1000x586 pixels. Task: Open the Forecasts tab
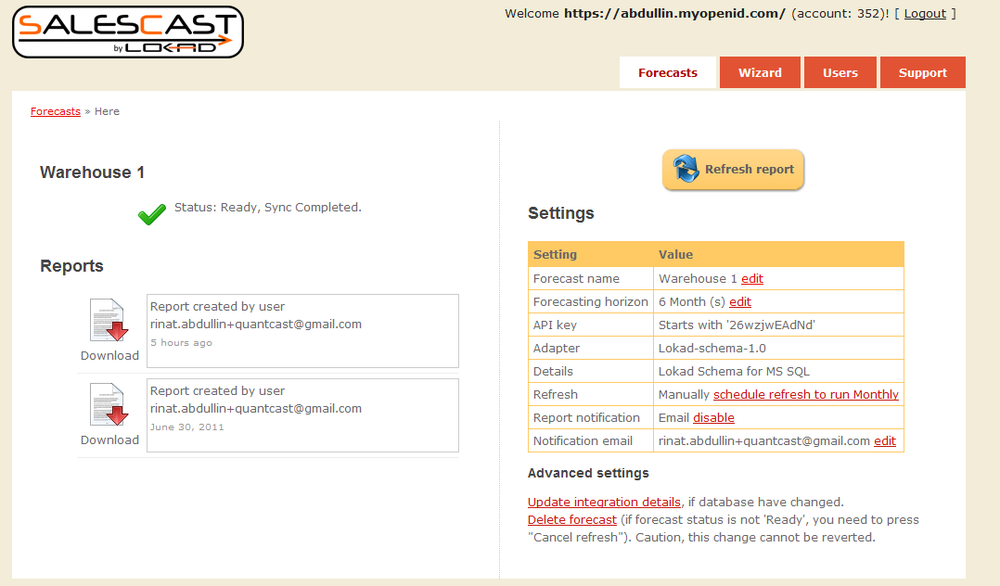click(x=667, y=72)
